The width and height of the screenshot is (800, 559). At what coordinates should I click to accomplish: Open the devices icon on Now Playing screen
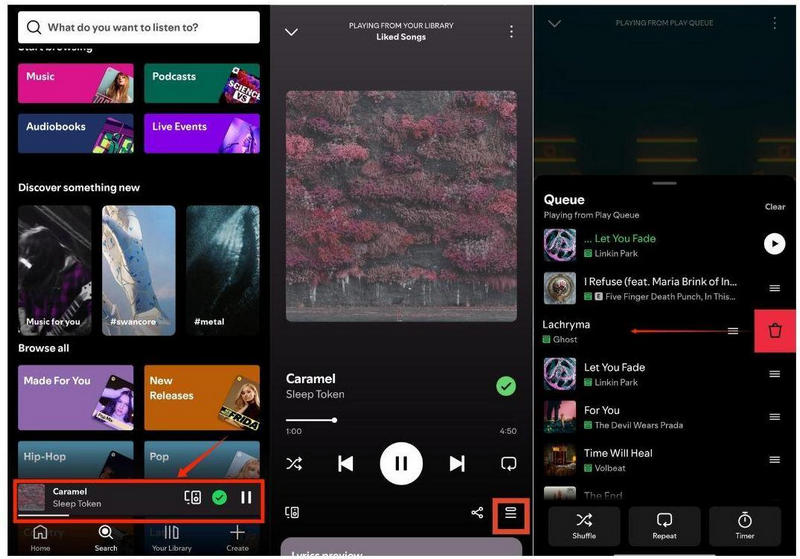tap(292, 512)
